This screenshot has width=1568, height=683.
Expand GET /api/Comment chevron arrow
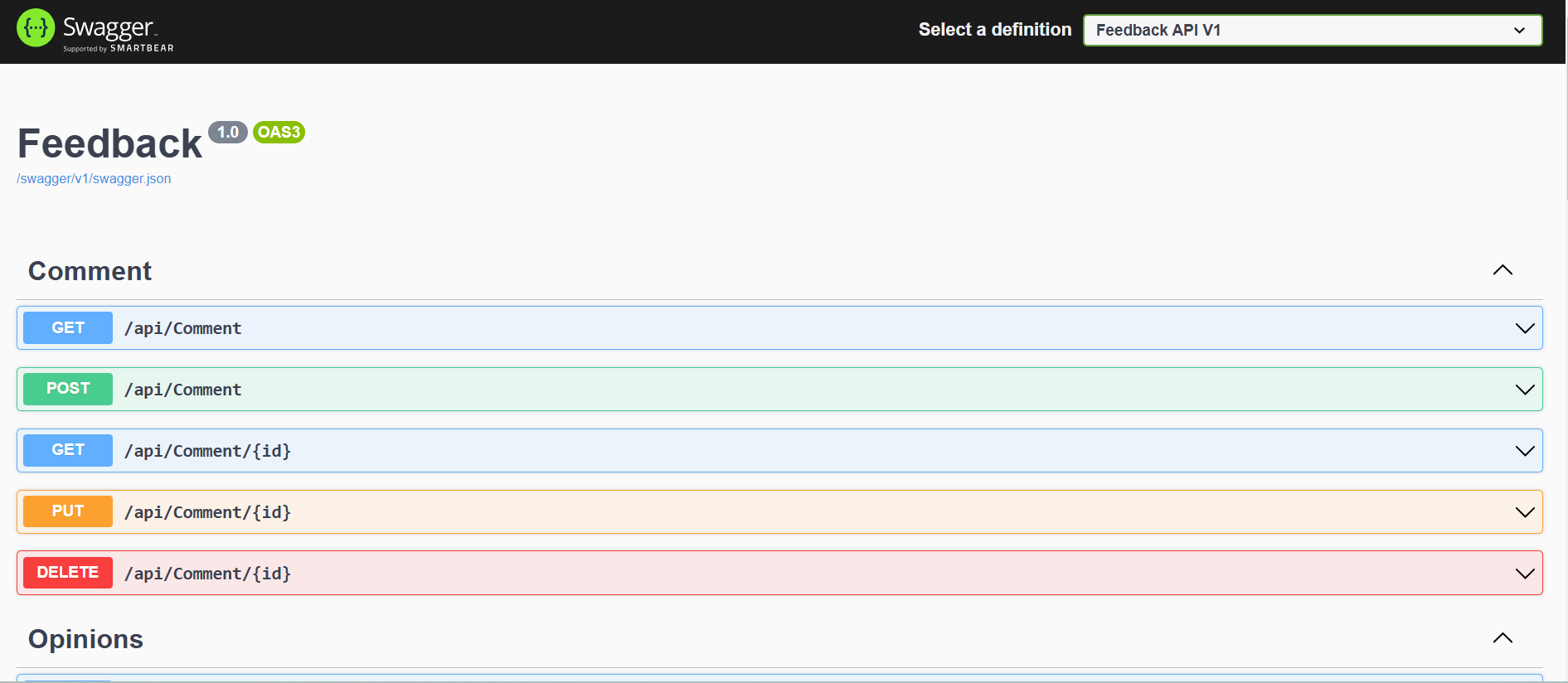(x=1524, y=328)
